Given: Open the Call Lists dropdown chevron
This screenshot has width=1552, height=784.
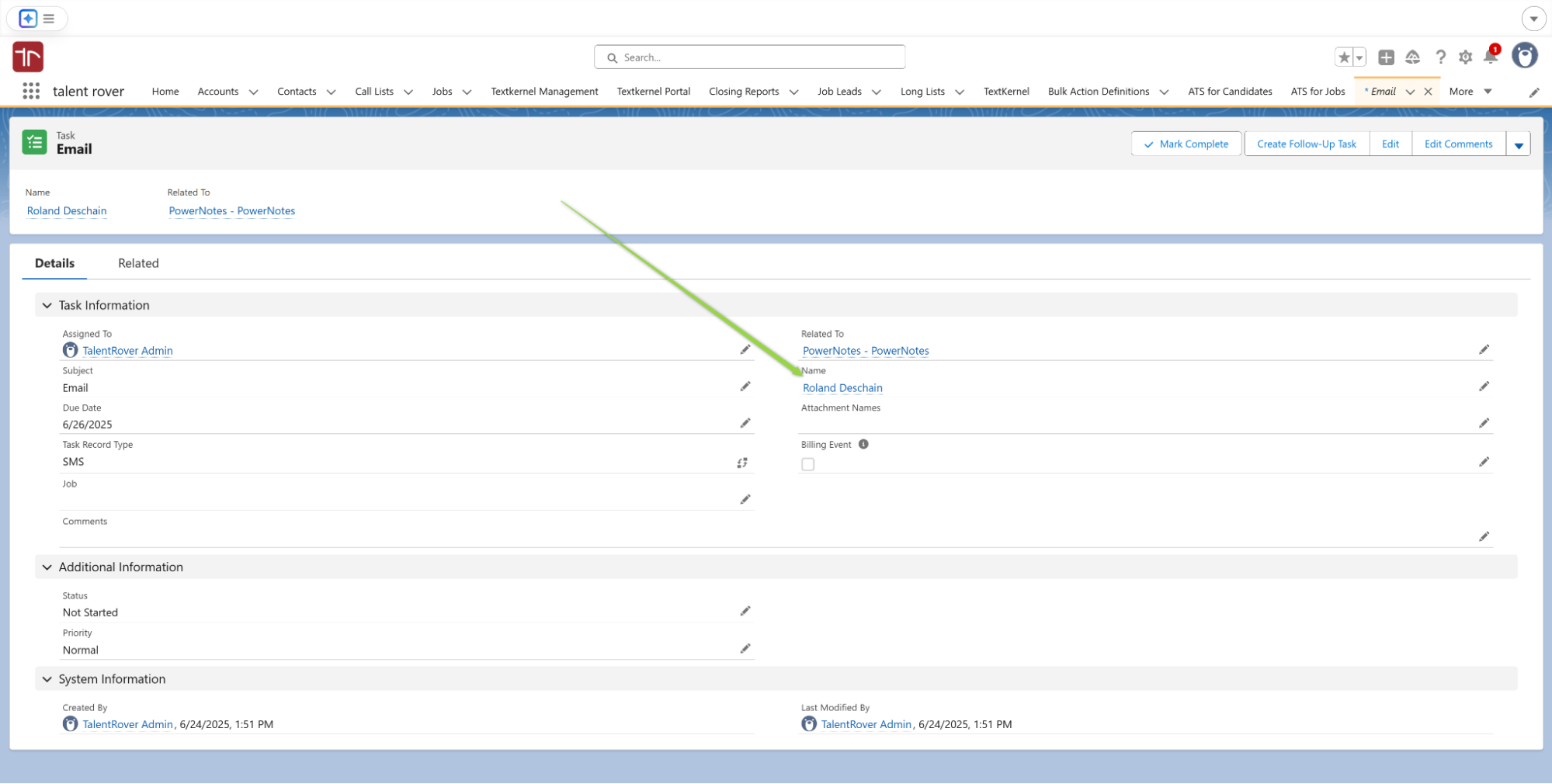Looking at the screenshot, I should pyautogui.click(x=408, y=92).
